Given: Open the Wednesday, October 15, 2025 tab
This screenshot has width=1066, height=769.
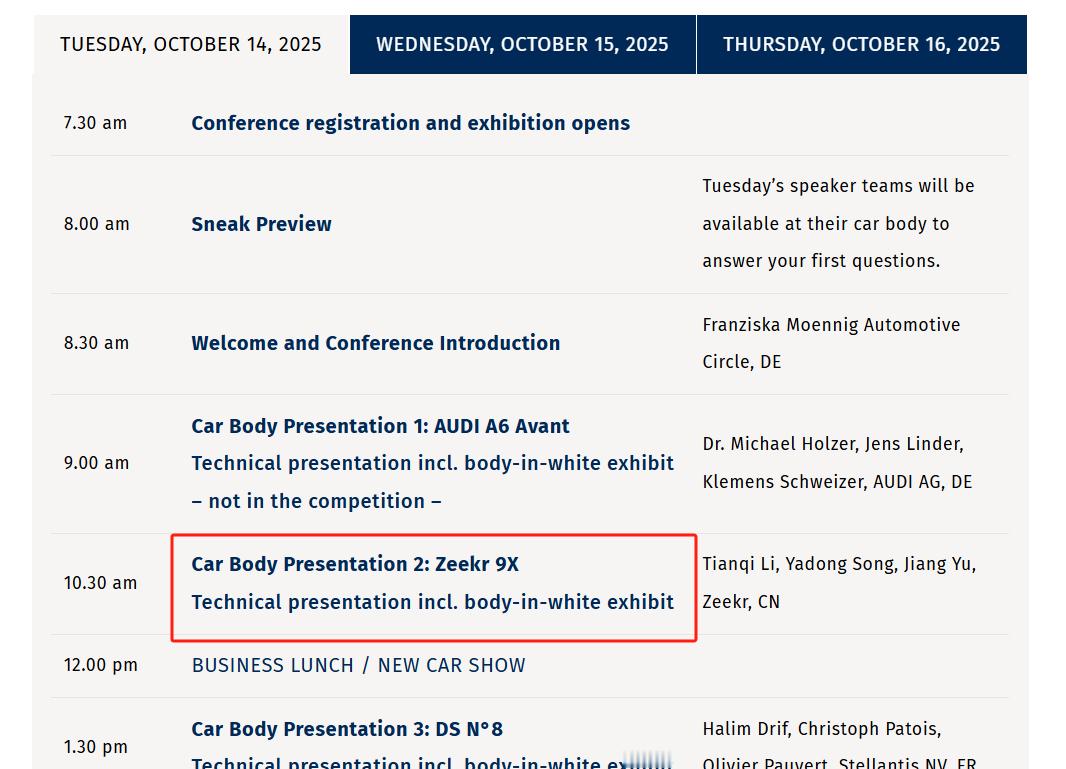Looking at the screenshot, I should point(523,44).
